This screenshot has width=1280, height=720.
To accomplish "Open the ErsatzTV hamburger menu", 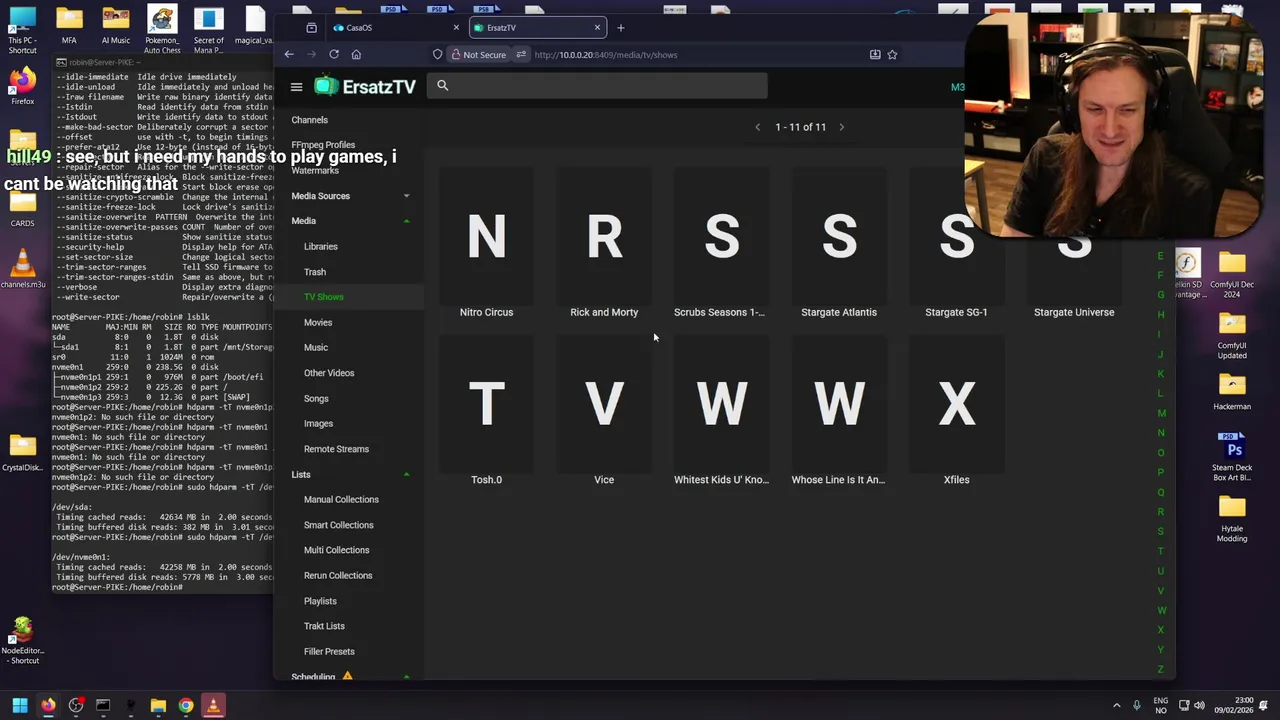I will pyautogui.click(x=296, y=87).
